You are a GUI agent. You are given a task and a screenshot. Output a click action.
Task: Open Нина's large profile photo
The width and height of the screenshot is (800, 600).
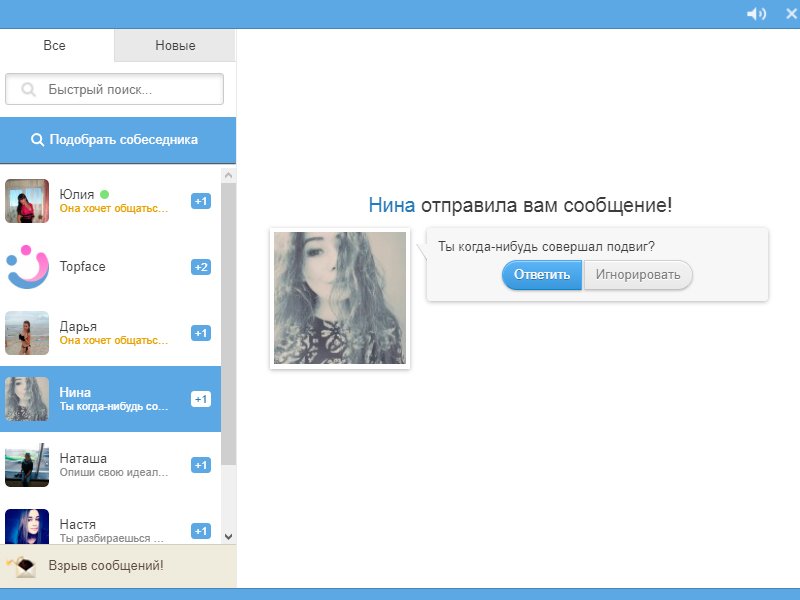(x=340, y=298)
